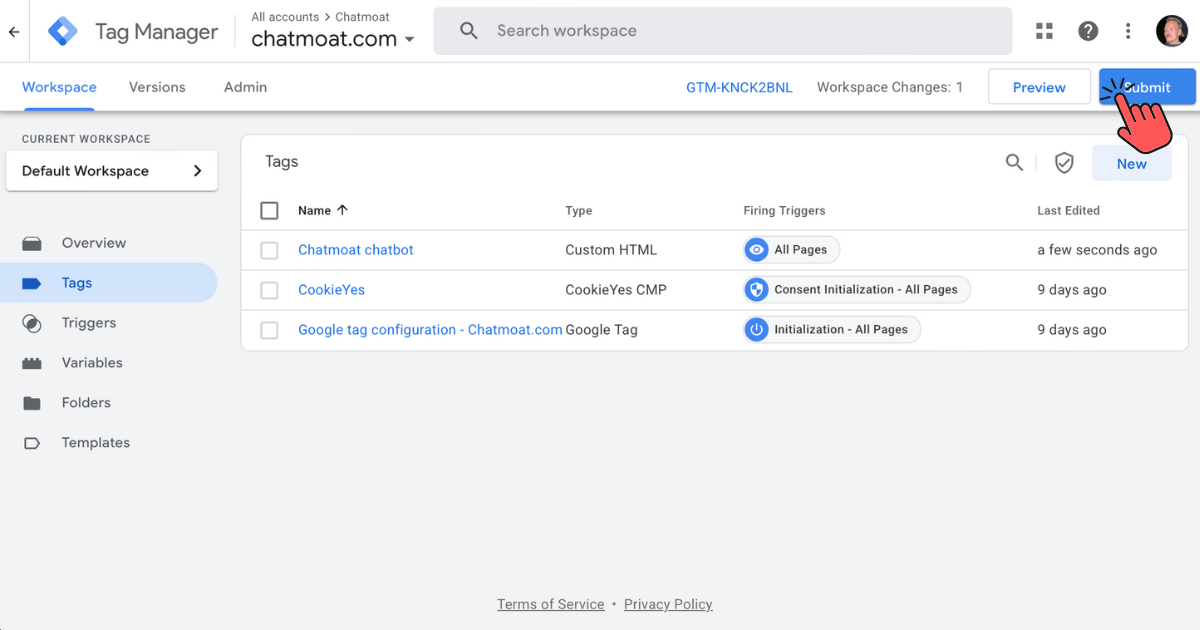
Task: Check the CookieYes row checkbox
Action: 269,290
